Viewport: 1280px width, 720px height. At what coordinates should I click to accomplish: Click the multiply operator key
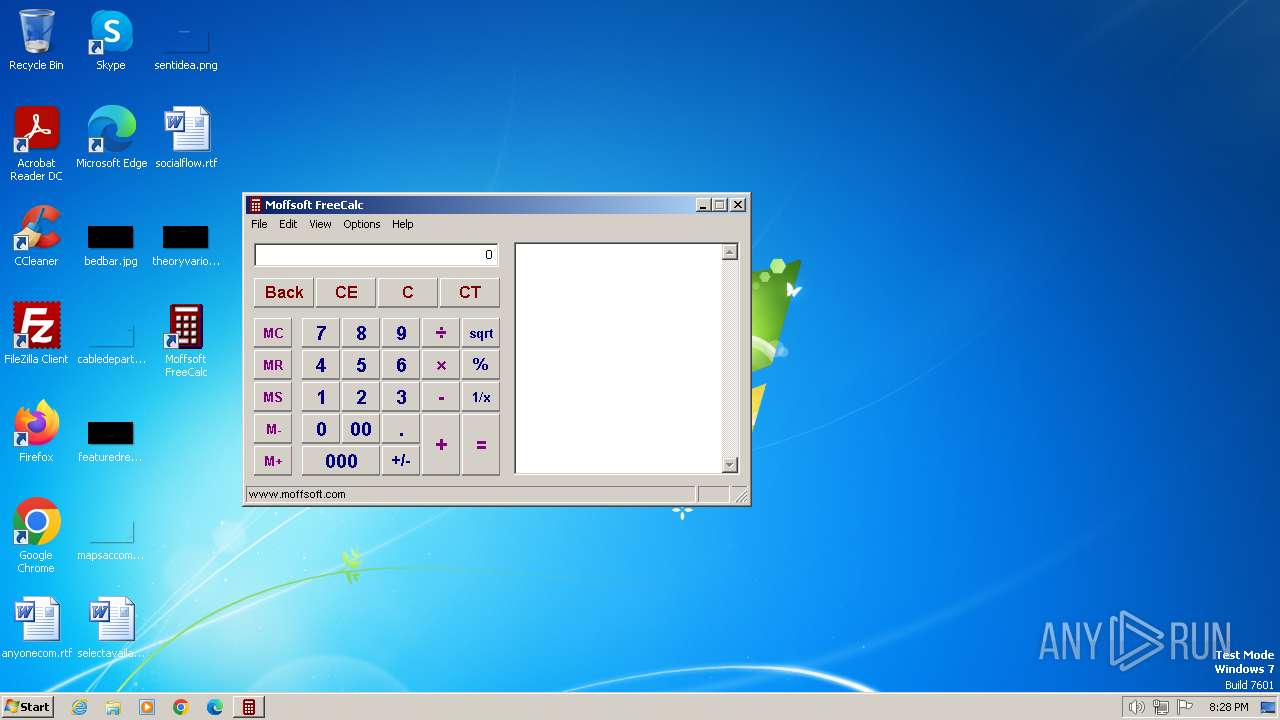point(441,365)
